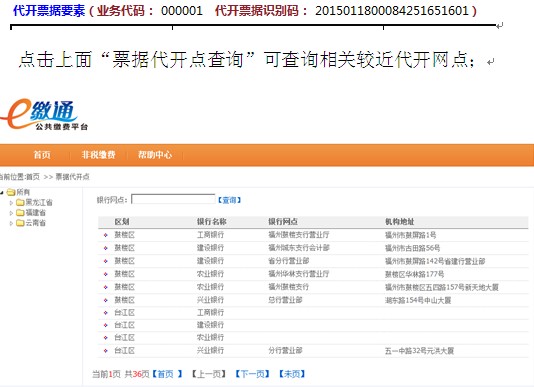This screenshot has width=534, height=387.
Task: Click the 所有 root folder icon
Action: tap(11, 192)
